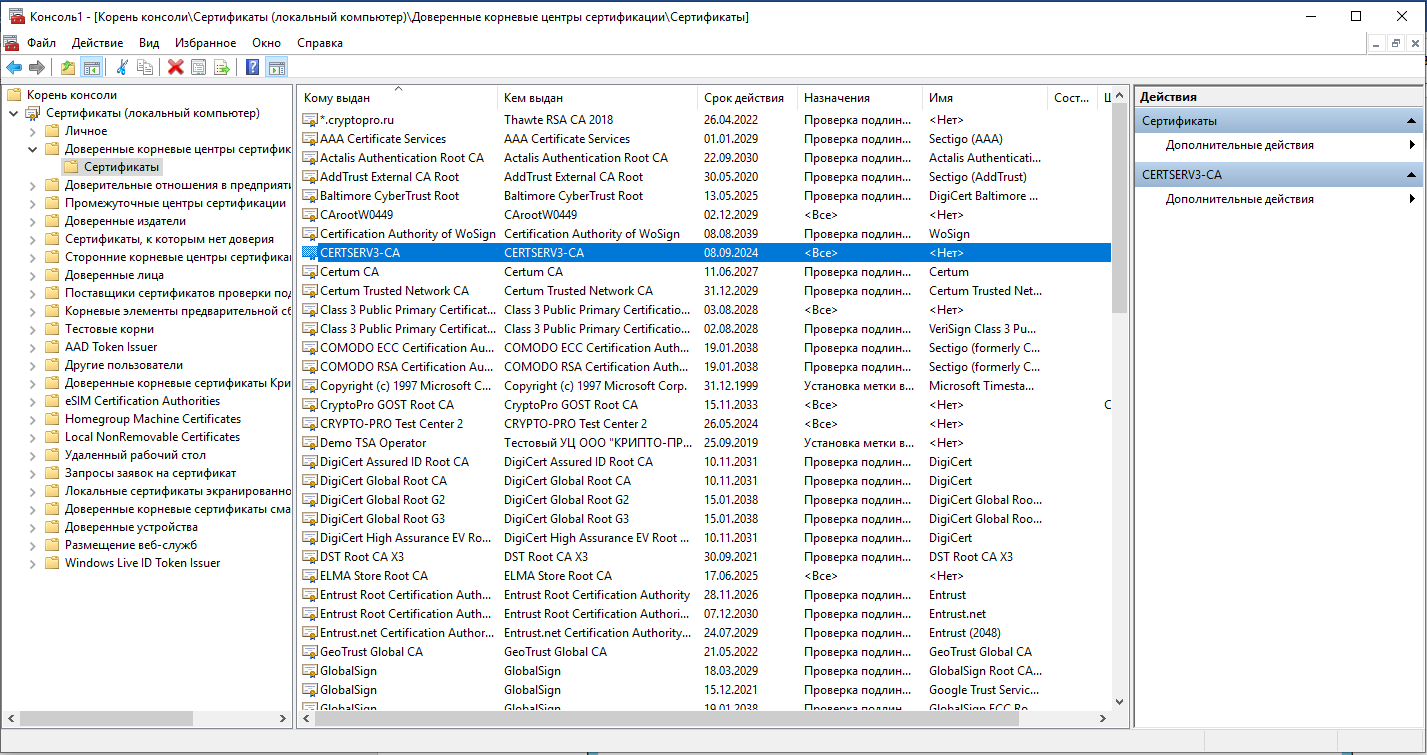This screenshot has height=755, width=1427.
Task: Click the blue Back arrow in toolbar
Action: tap(14, 67)
